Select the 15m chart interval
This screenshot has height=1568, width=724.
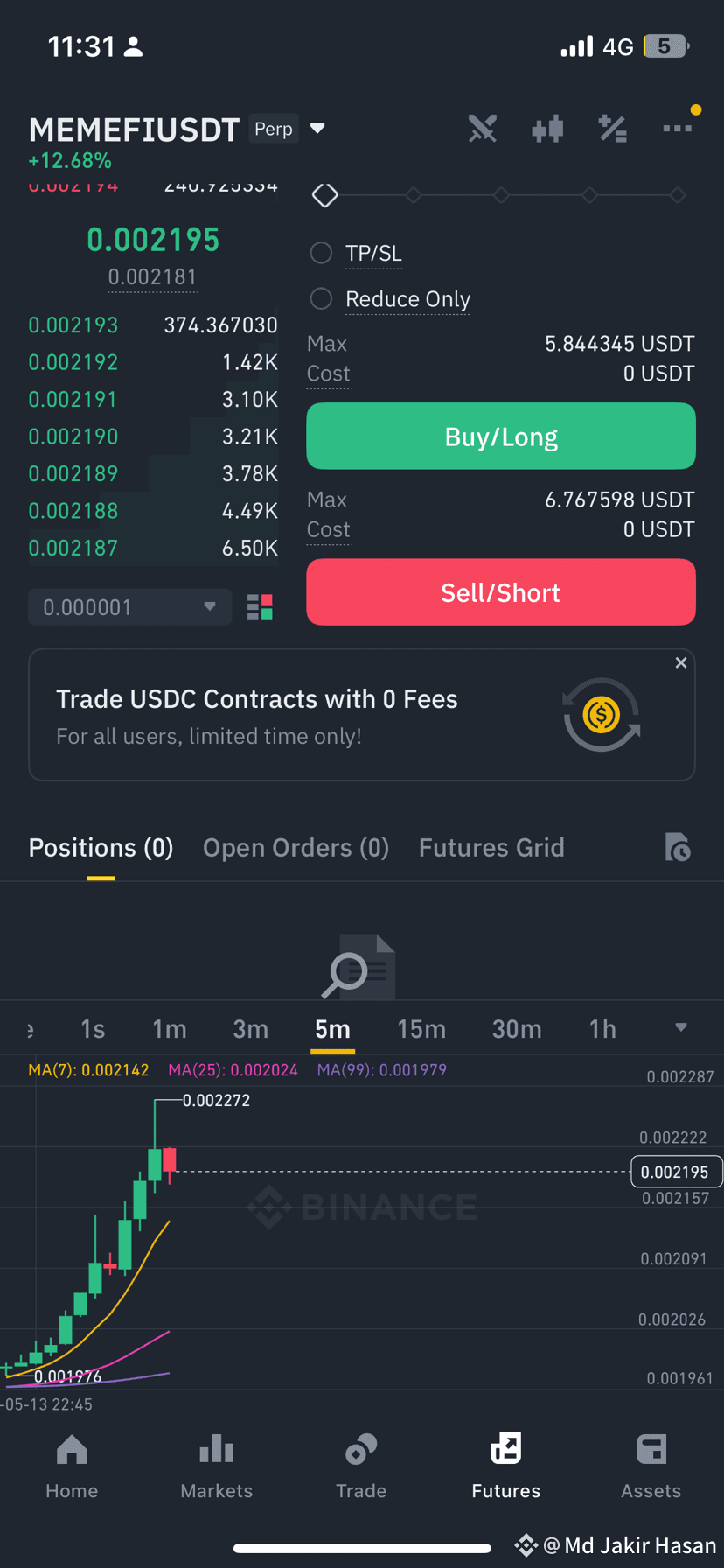[x=421, y=1029]
